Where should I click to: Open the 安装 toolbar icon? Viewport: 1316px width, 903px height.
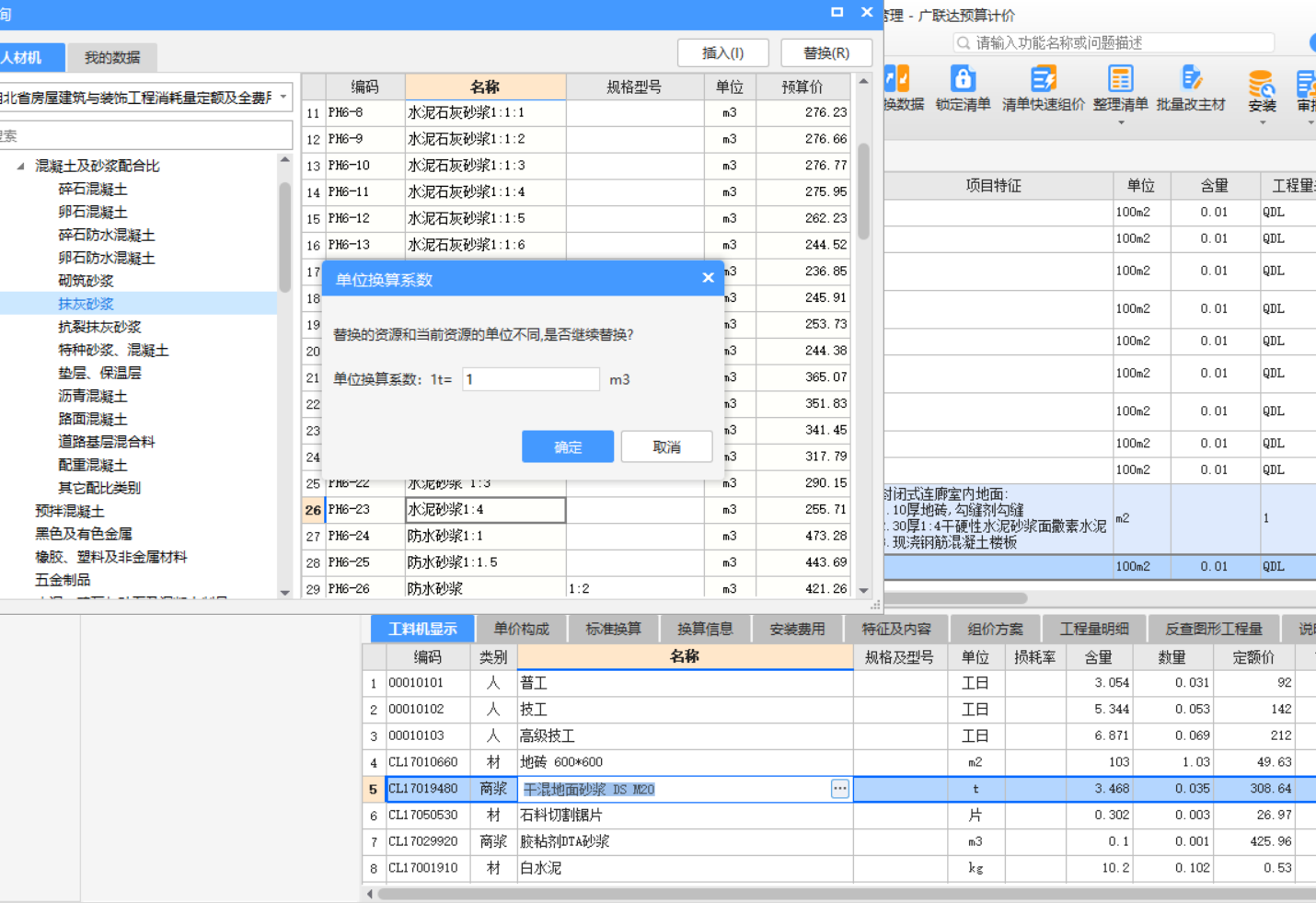(x=1262, y=84)
